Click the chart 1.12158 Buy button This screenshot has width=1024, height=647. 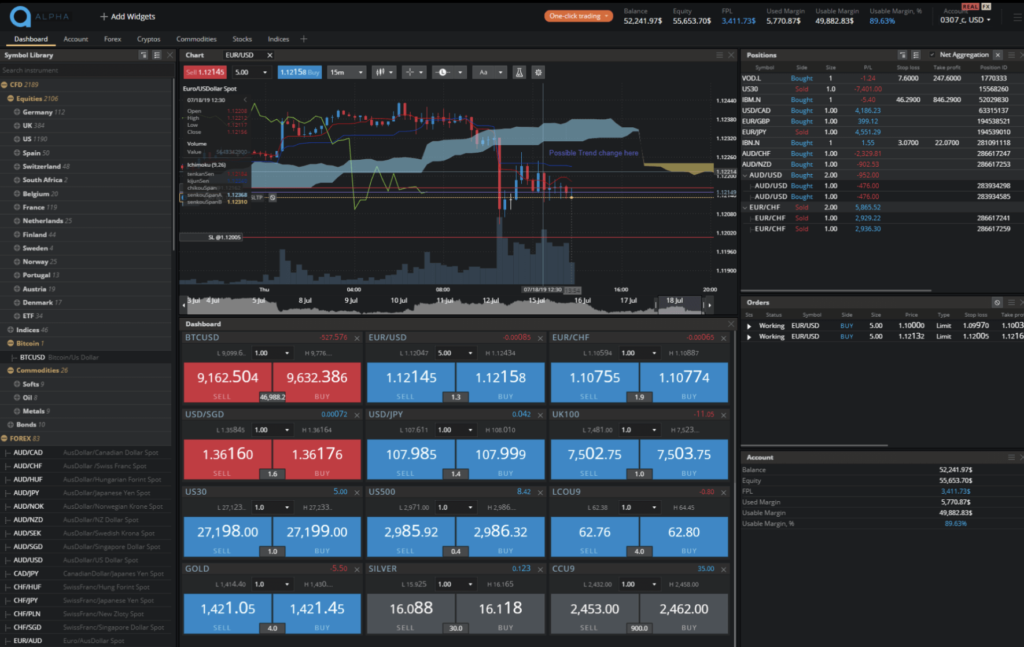pos(299,72)
